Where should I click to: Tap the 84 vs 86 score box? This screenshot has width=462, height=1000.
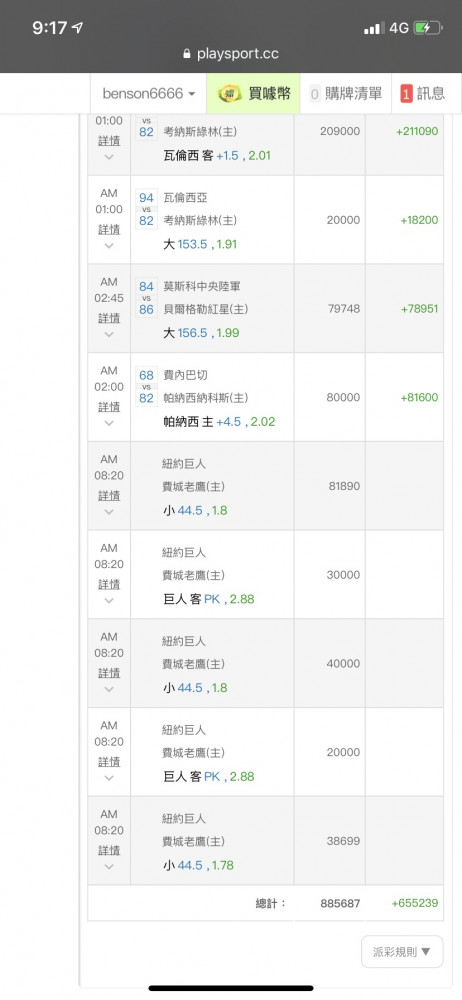click(x=146, y=298)
